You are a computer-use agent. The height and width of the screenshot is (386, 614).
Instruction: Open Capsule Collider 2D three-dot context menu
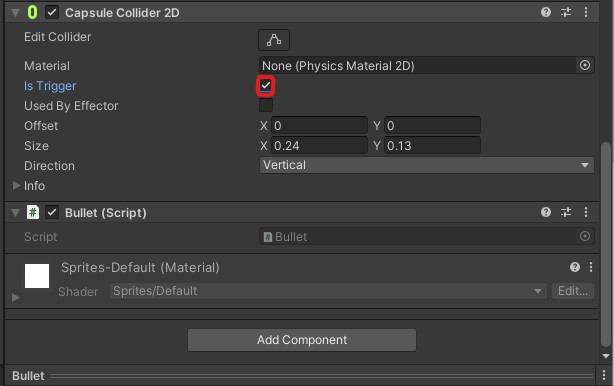tap(586, 12)
